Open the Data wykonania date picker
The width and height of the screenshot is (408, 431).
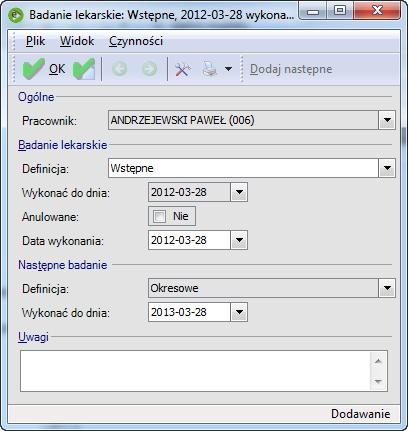(x=239, y=240)
